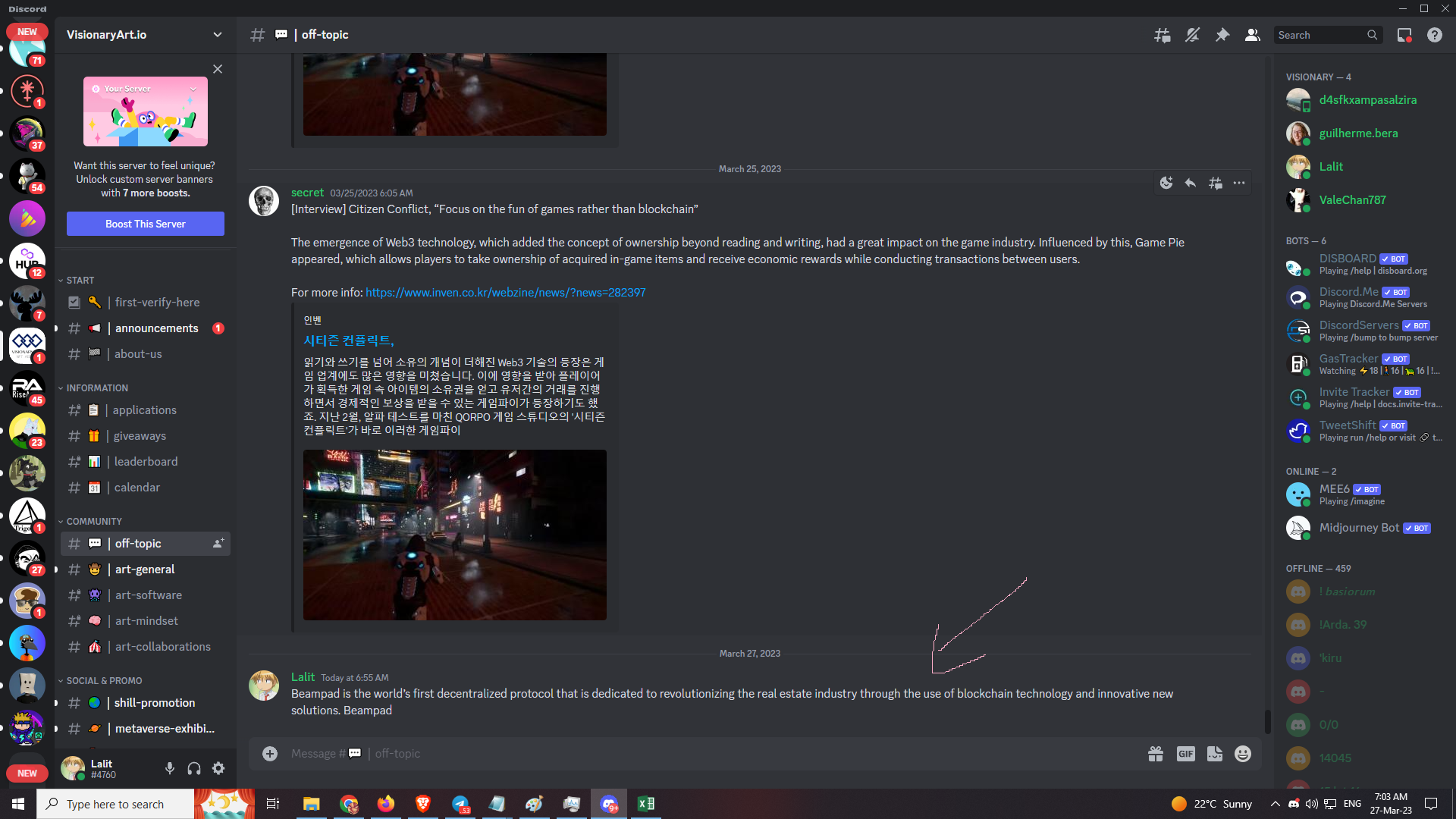The width and height of the screenshot is (1456, 819).
Task: Open the calendar channel
Action: click(146, 488)
